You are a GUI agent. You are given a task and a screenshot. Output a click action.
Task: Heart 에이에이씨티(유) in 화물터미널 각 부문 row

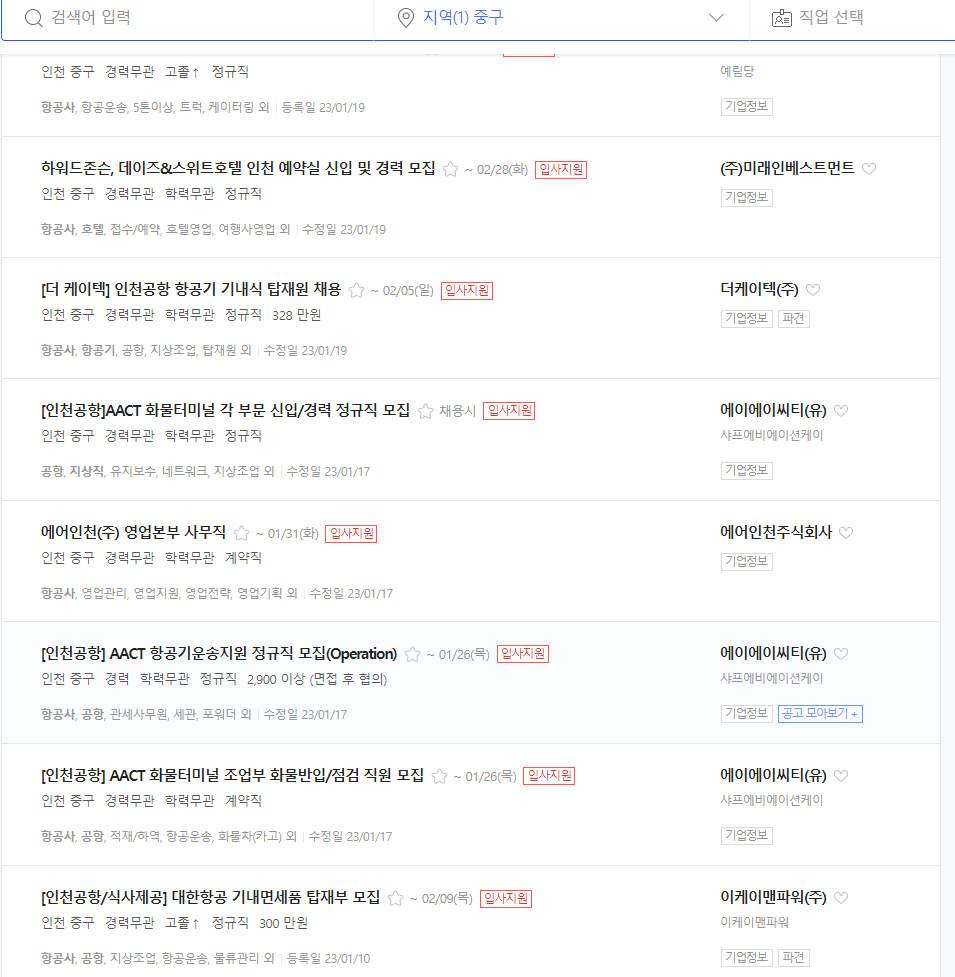pyautogui.click(x=841, y=411)
